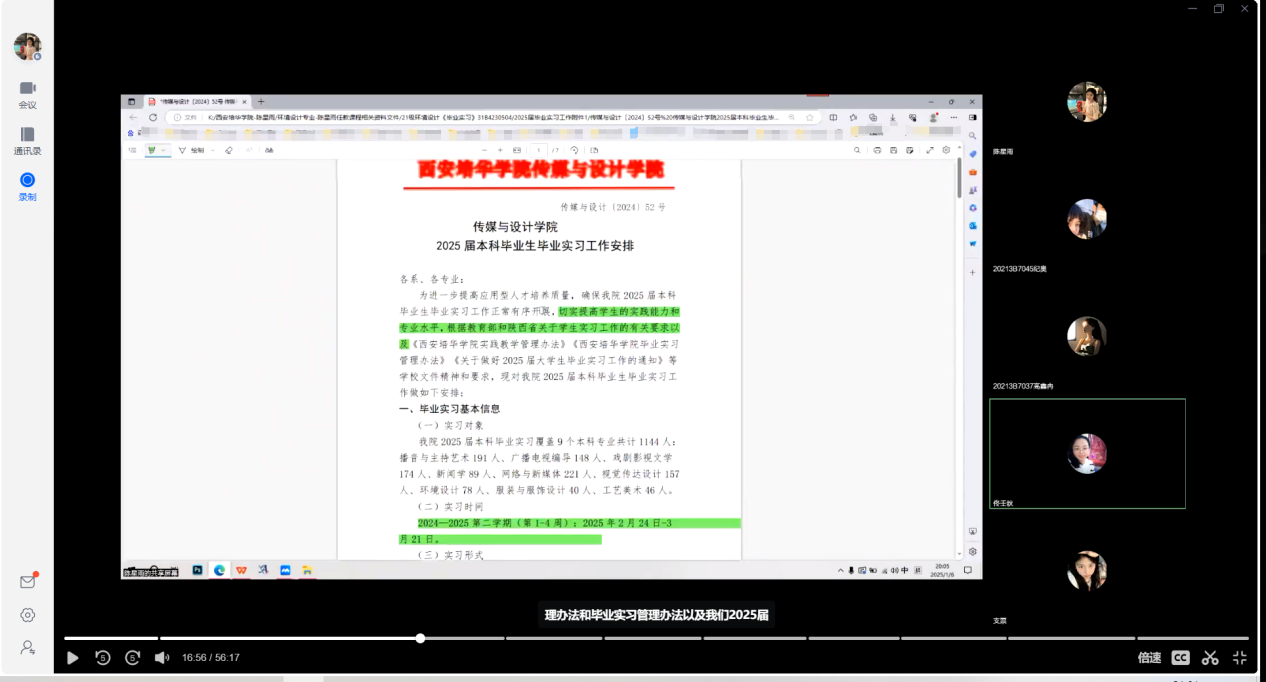Open the mail inbox icon in sidebar

pos(28,581)
